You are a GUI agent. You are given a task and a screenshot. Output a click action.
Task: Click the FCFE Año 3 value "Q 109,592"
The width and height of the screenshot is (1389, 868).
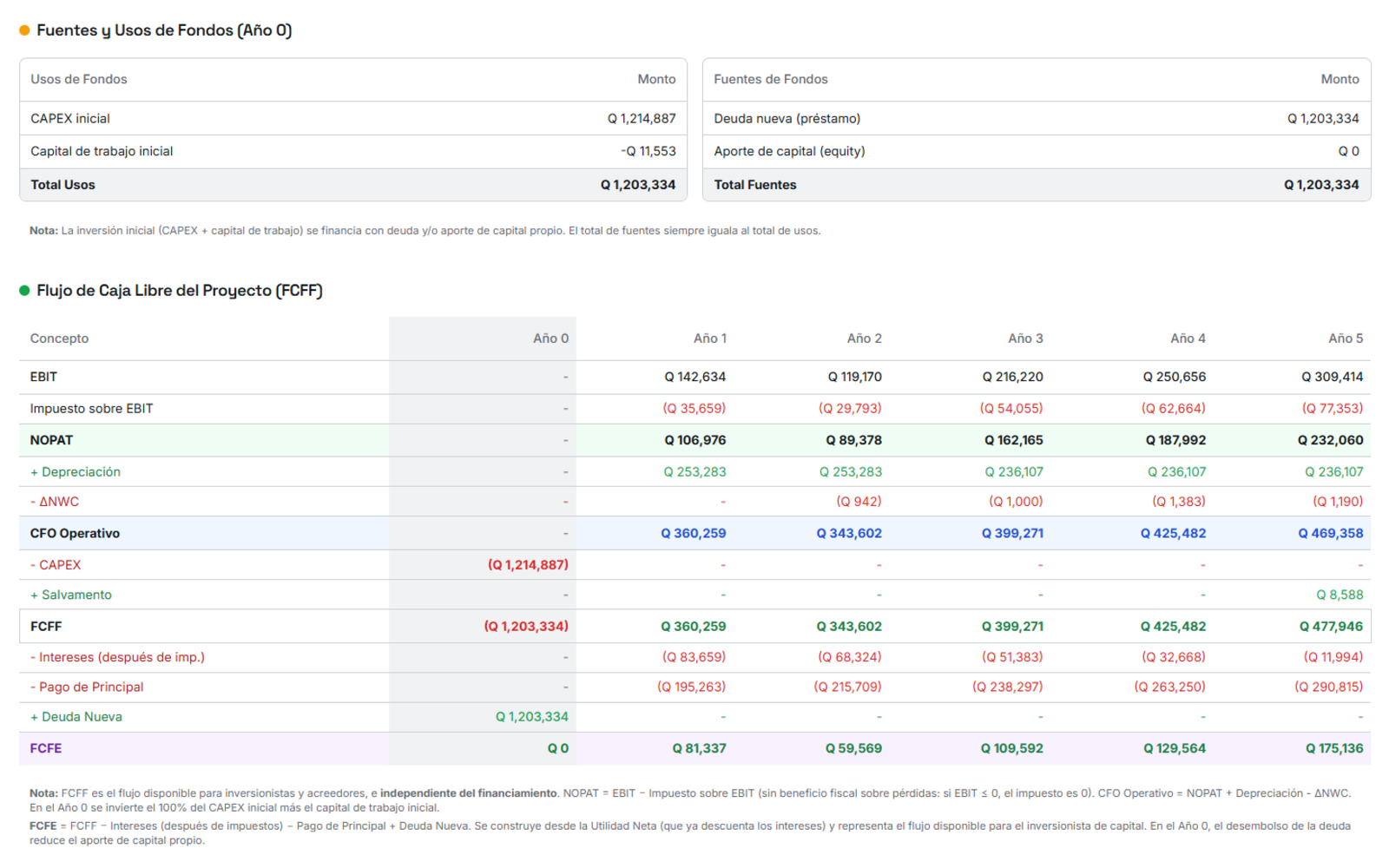click(1012, 748)
